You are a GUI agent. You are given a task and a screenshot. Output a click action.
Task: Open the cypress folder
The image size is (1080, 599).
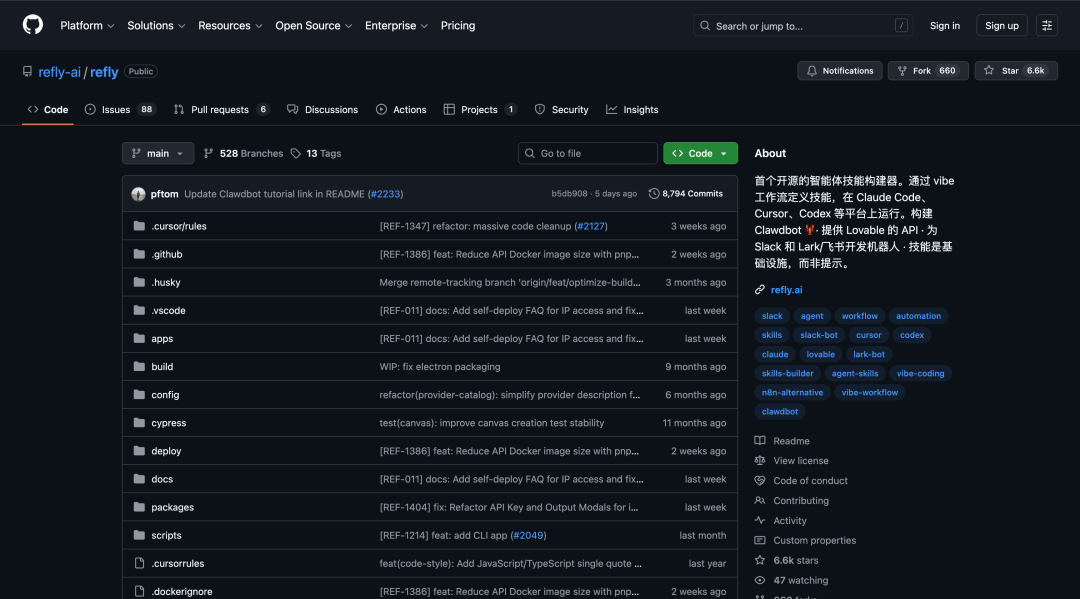coord(169,423)
